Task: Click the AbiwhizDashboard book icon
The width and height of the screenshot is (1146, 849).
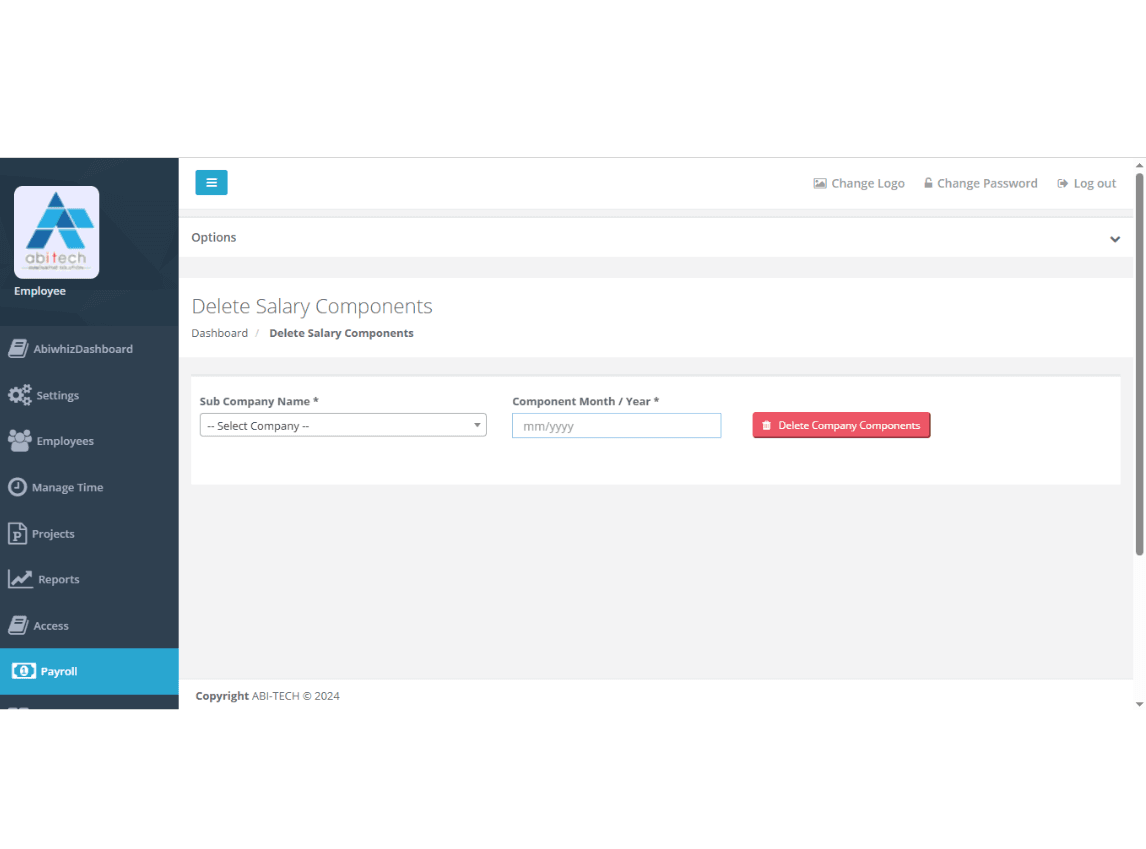Action: click(x=18, y=349)
